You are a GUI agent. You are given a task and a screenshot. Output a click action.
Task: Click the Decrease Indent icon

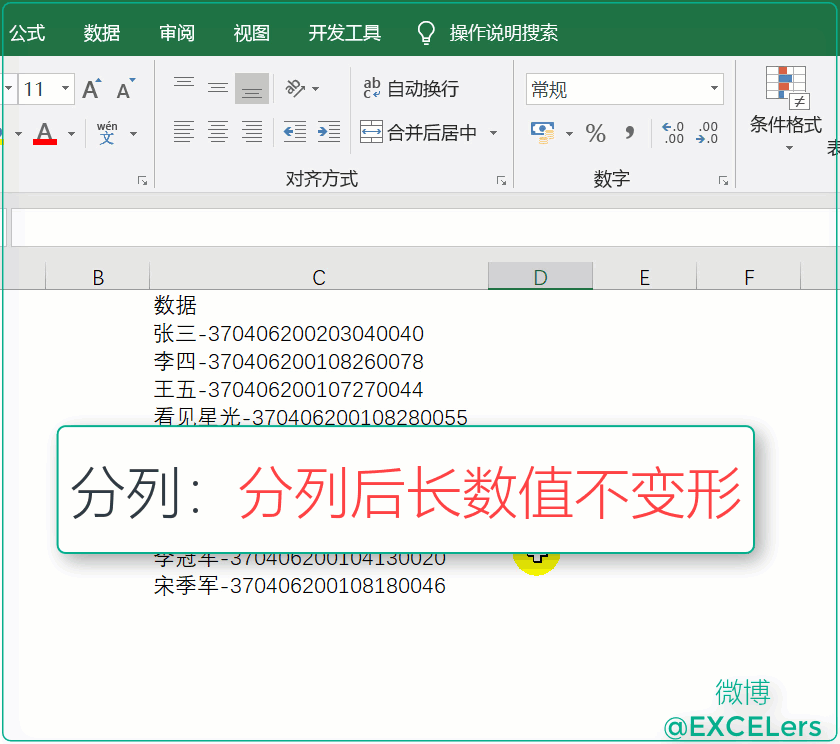(x=294, y=132)
